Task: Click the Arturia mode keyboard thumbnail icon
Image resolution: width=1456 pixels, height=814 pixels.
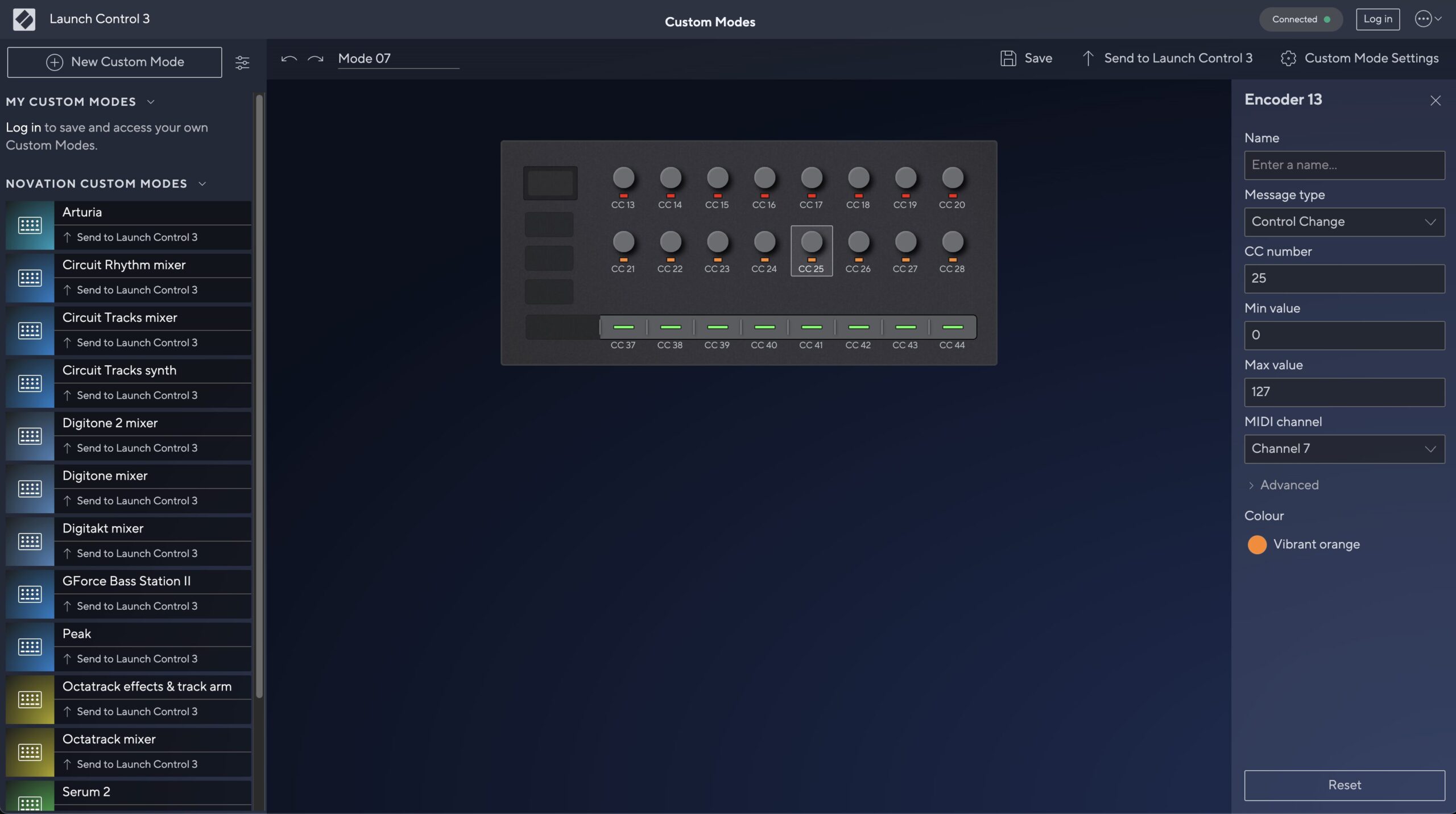Action: (30, 225)
